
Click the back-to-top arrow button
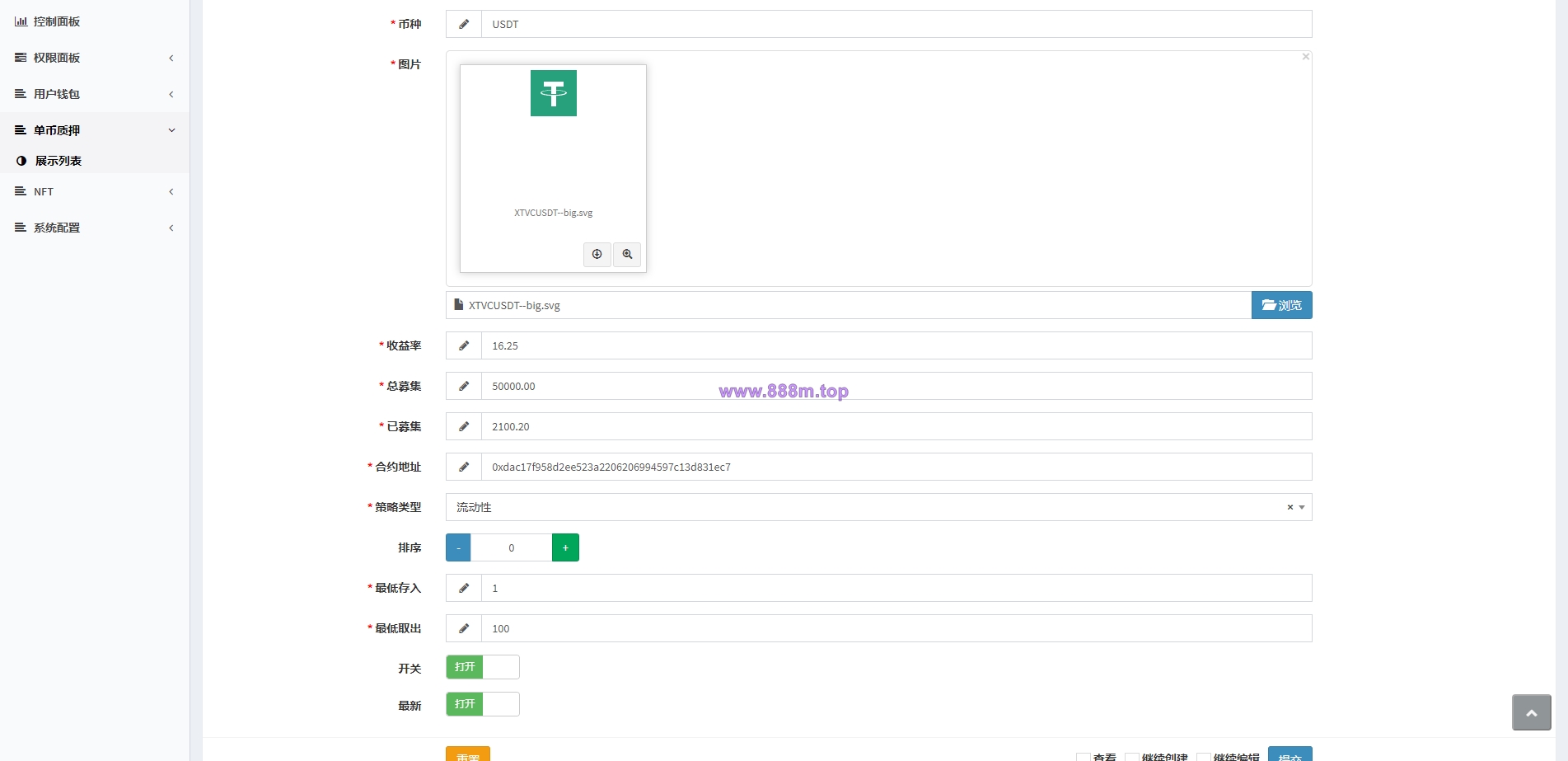1532,712
